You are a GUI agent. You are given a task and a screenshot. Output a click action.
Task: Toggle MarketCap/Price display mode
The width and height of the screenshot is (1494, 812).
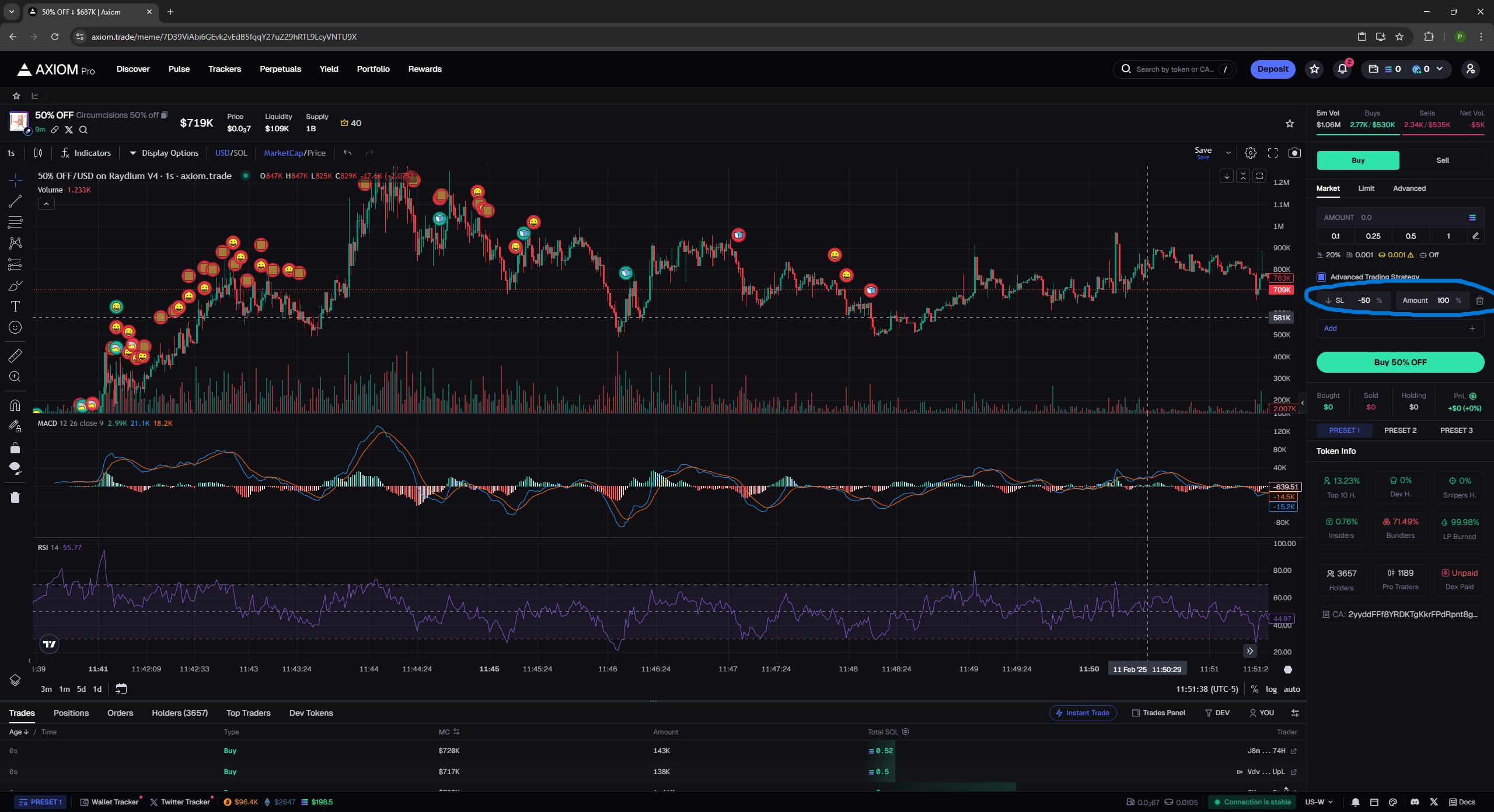pos(295,153)
